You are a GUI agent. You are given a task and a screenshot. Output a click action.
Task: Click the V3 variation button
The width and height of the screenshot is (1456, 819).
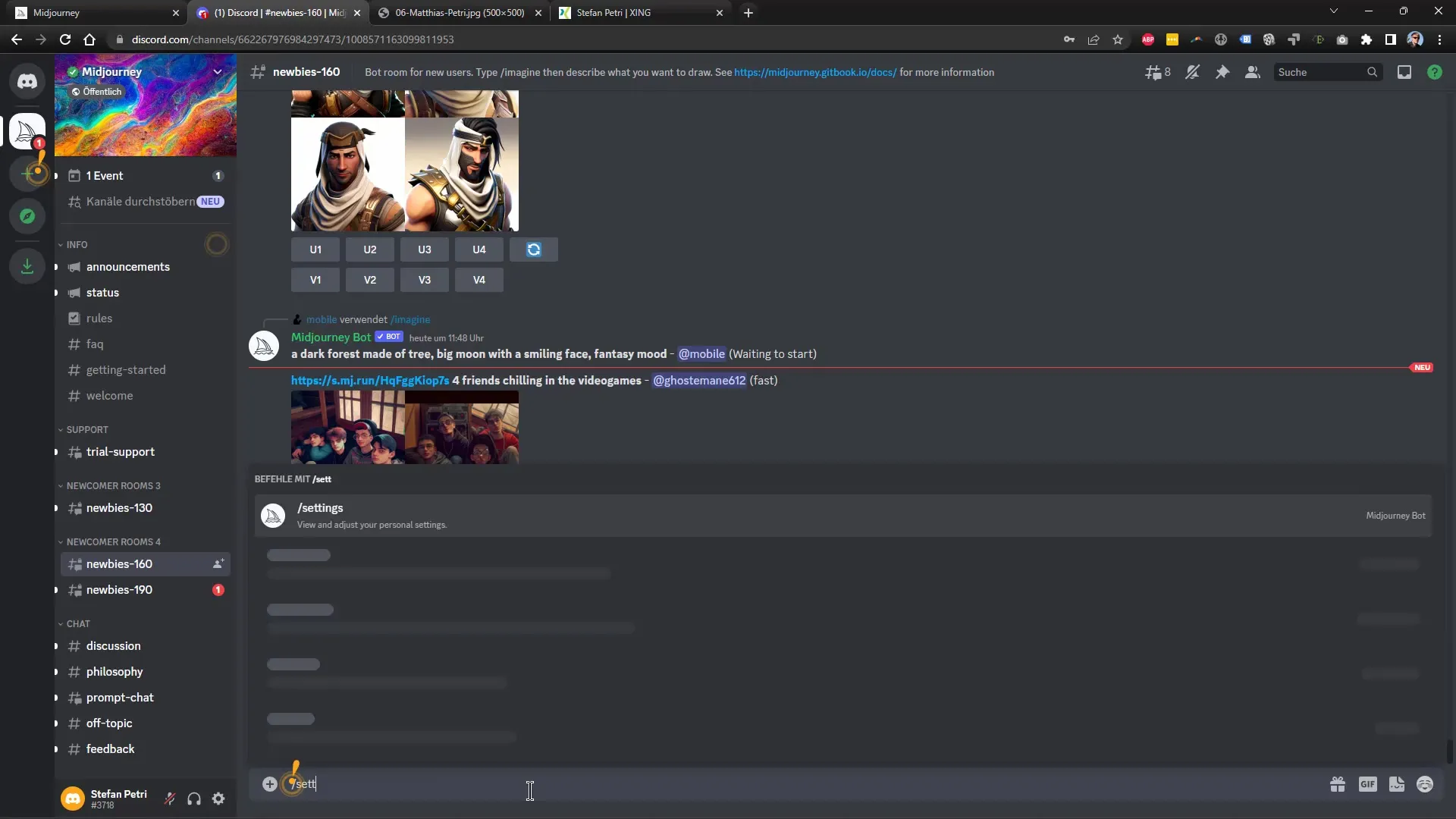click(x=425, y=279)
